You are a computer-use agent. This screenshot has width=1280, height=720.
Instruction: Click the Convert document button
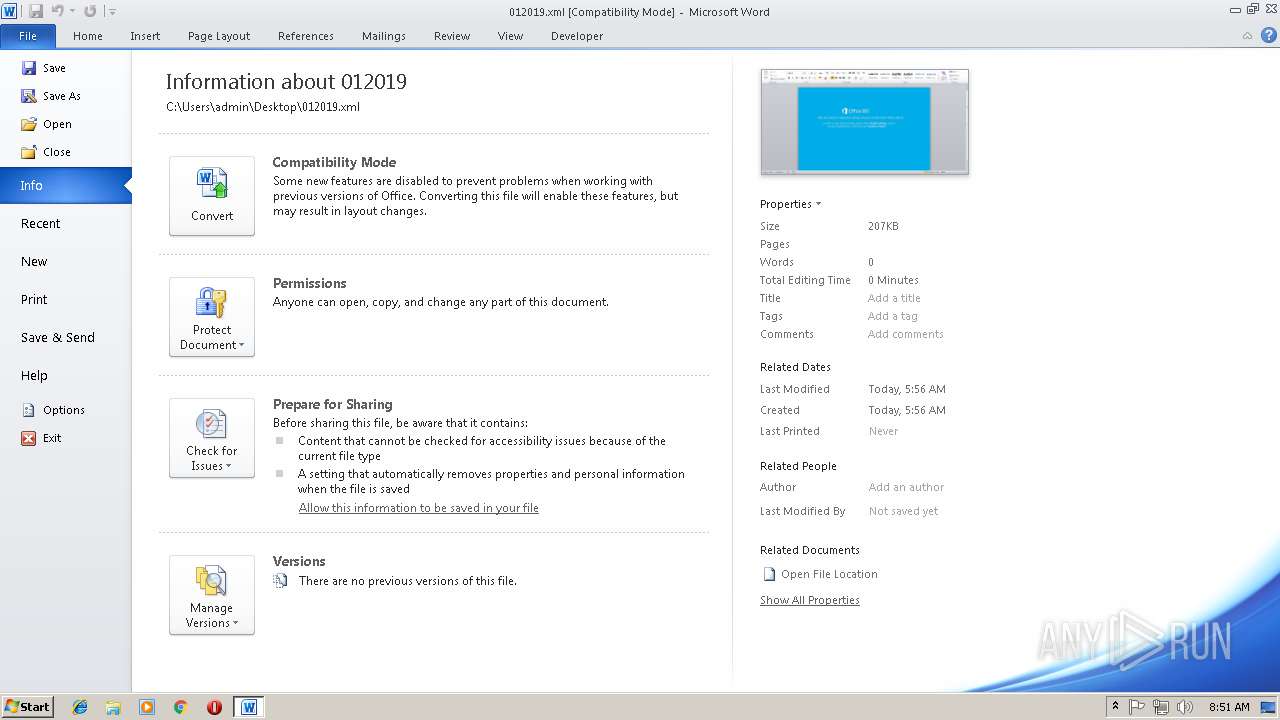click(212, 196)
